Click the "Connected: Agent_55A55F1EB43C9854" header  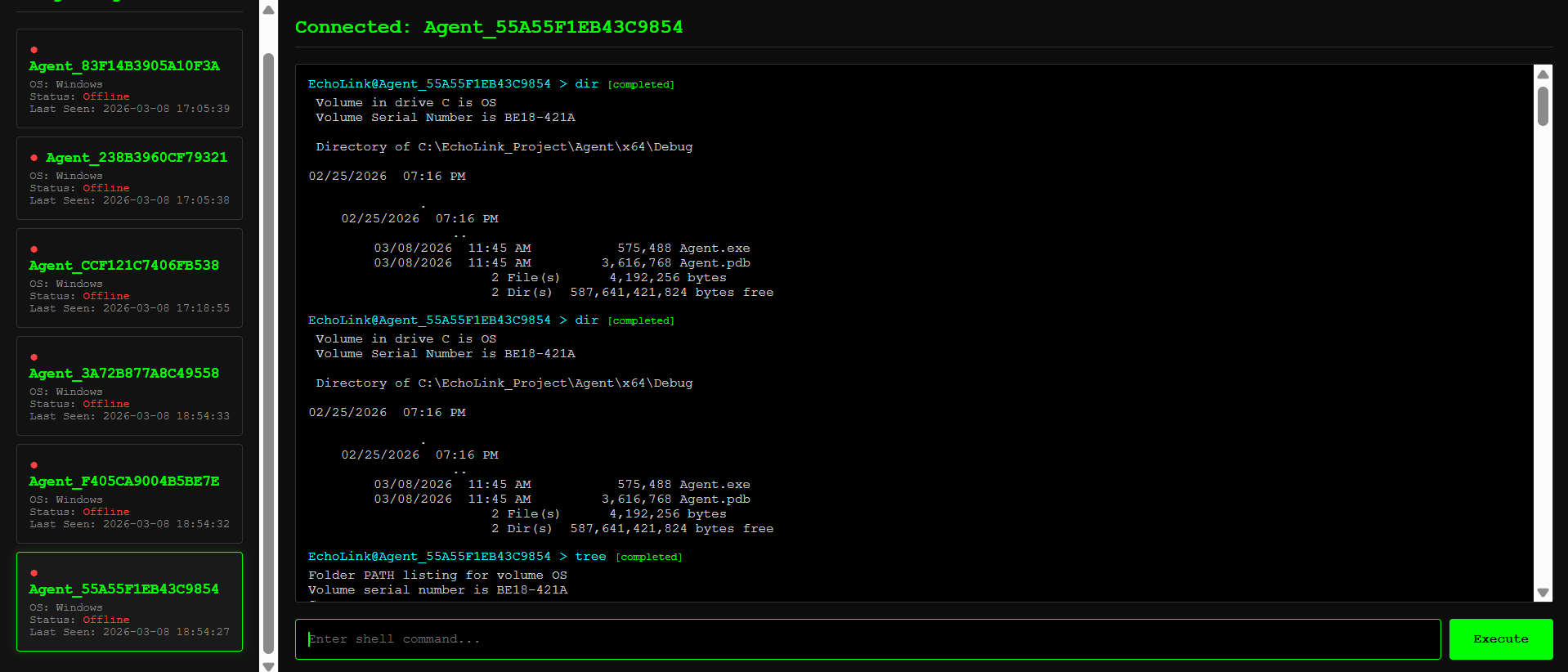point(489,27)
